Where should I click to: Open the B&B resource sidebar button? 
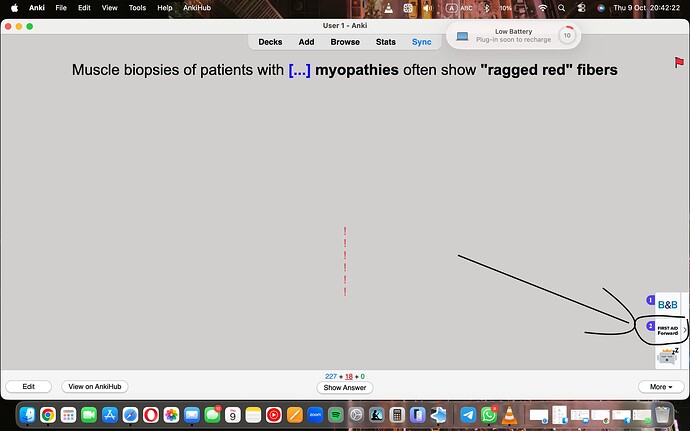pos(667,304)
